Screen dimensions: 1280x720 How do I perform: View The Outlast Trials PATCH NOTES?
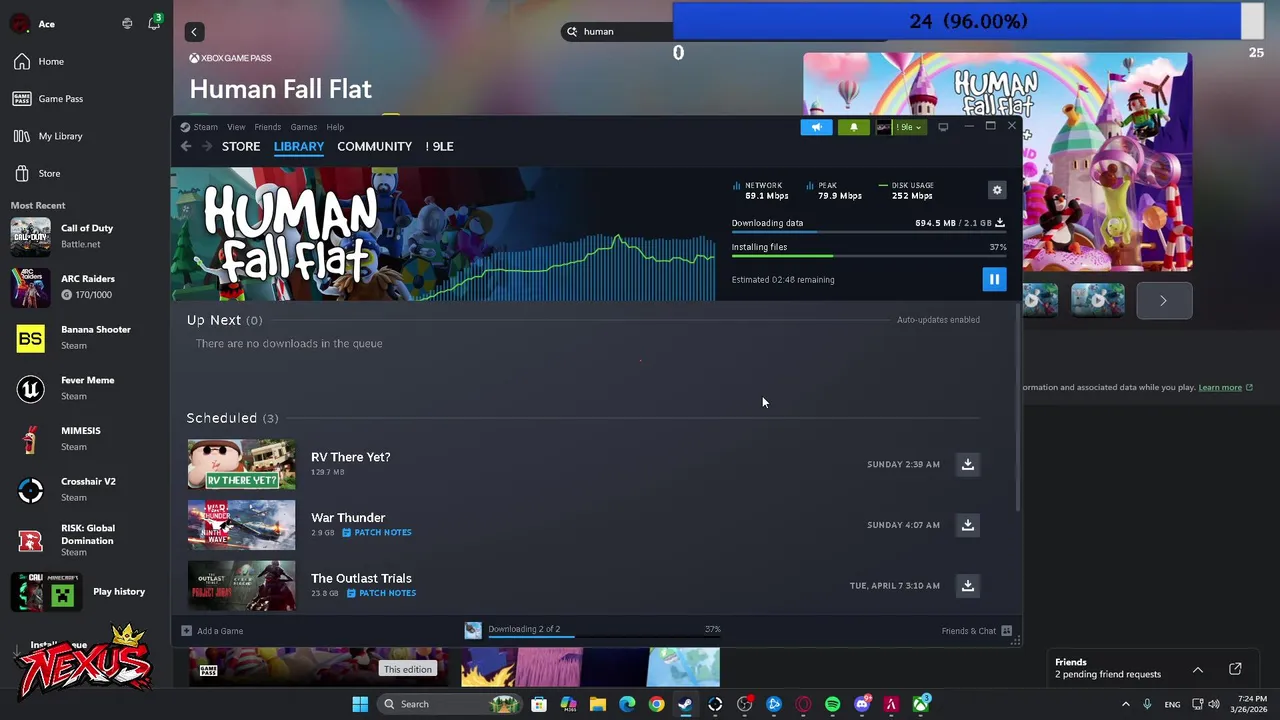point(381,593)
